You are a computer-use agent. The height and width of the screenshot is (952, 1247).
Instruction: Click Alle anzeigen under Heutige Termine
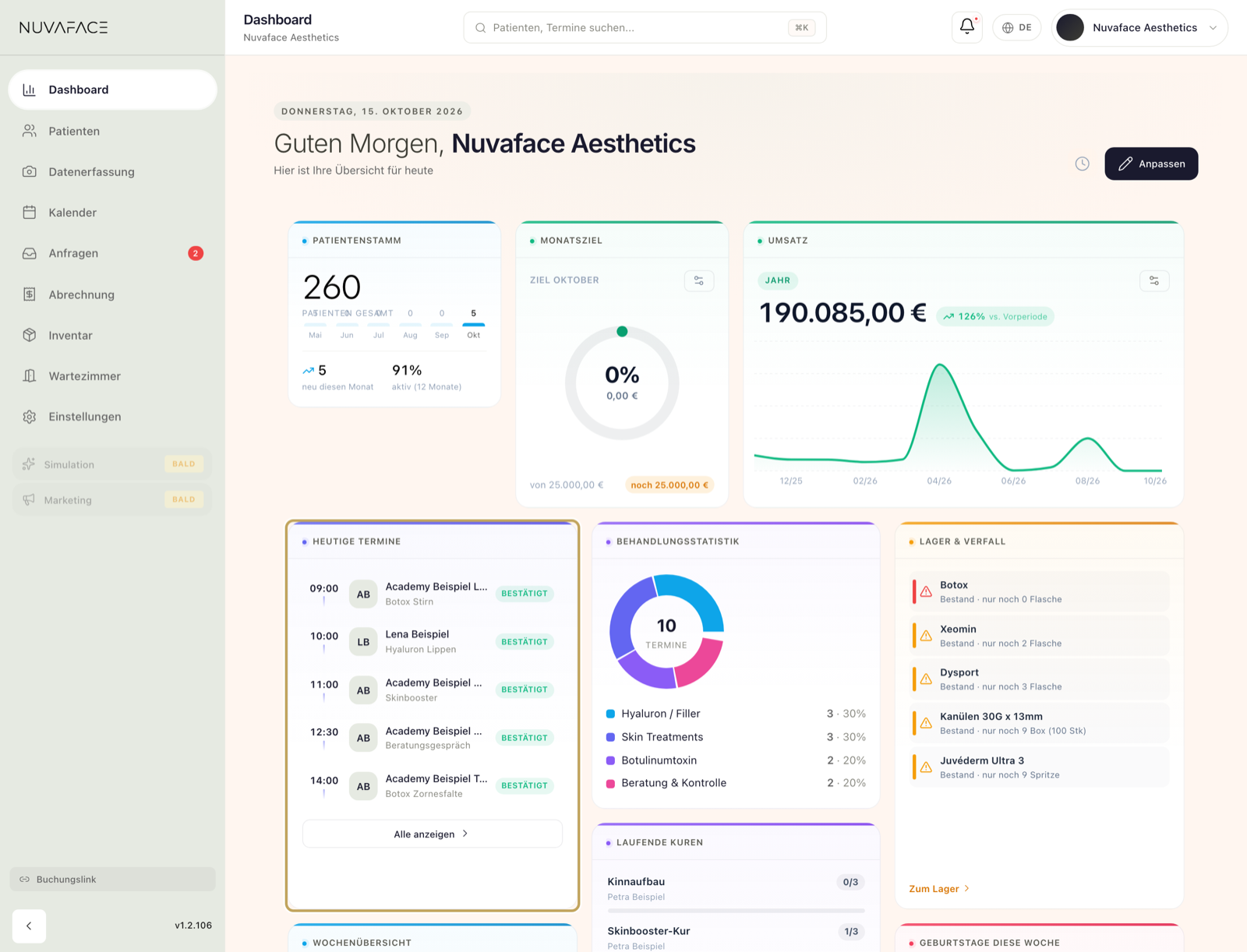click(432, 834)
